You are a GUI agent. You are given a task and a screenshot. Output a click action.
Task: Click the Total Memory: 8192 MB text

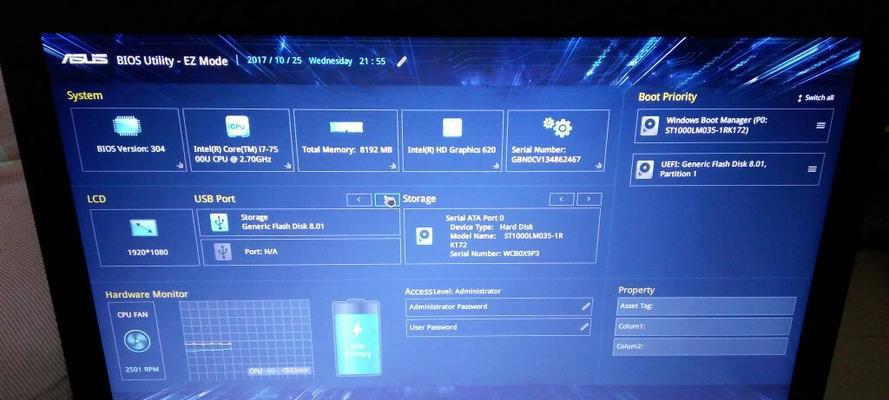[347, 150]
